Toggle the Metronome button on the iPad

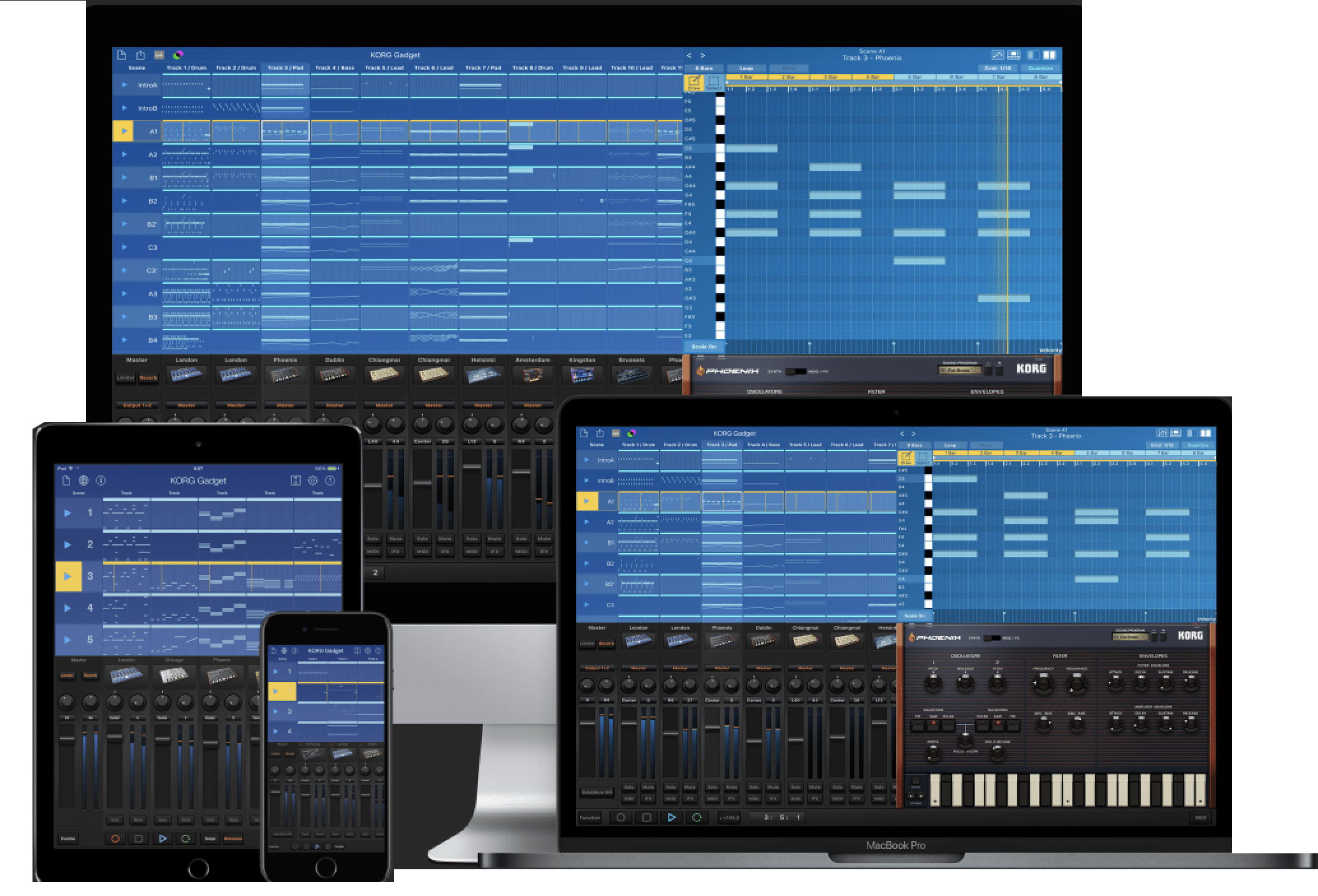[x=233, y=839]
